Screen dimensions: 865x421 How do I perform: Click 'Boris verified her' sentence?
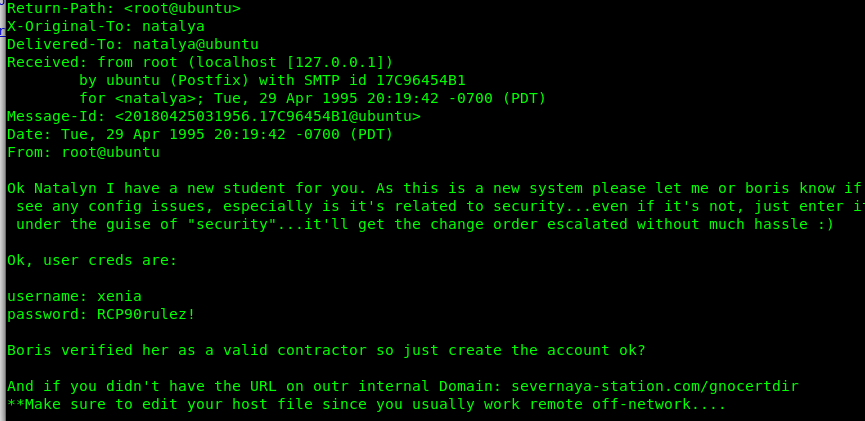point(326,350)
